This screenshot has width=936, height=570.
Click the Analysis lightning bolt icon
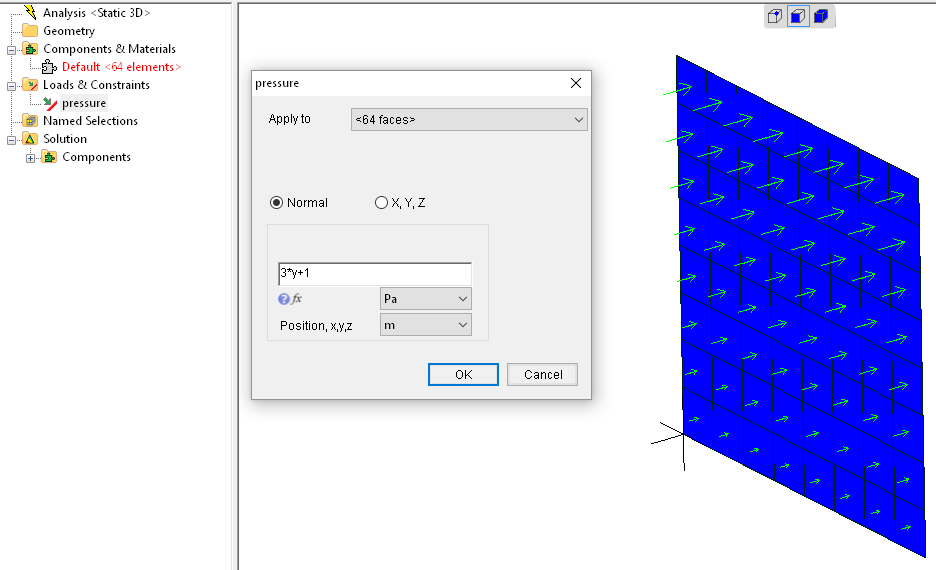30,12
